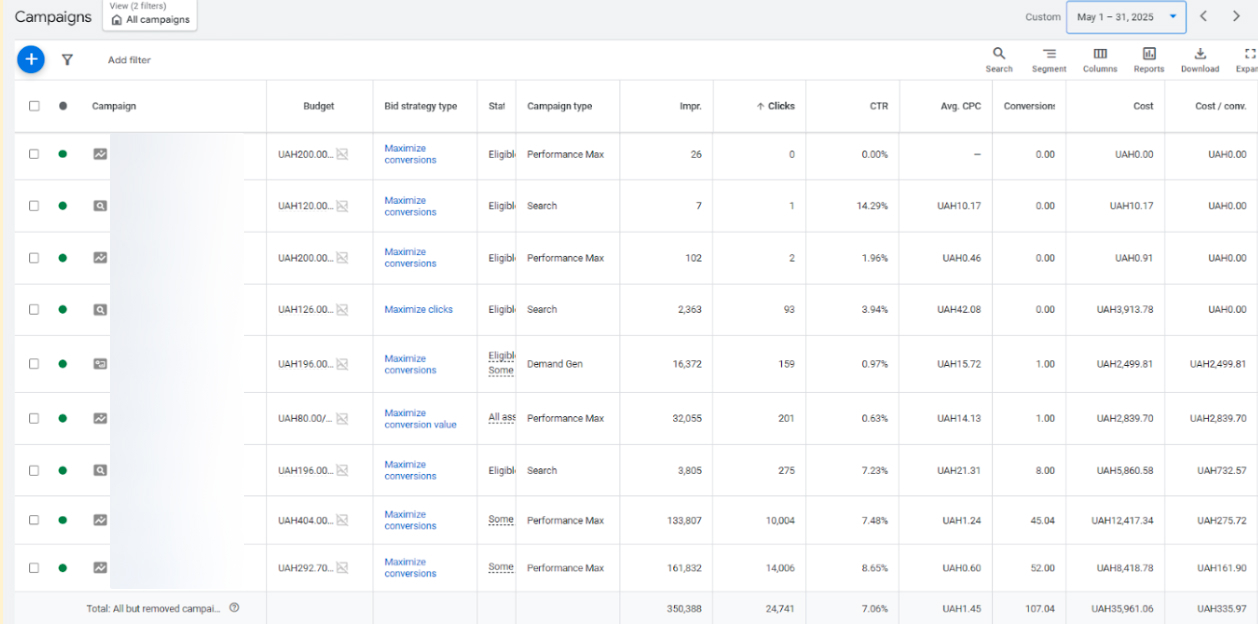Image resolution: width=1258 pixels, height=624 pixels.
Task: Check the Demand Gen campaign row checkbox
Action: (x=34, y=364)
